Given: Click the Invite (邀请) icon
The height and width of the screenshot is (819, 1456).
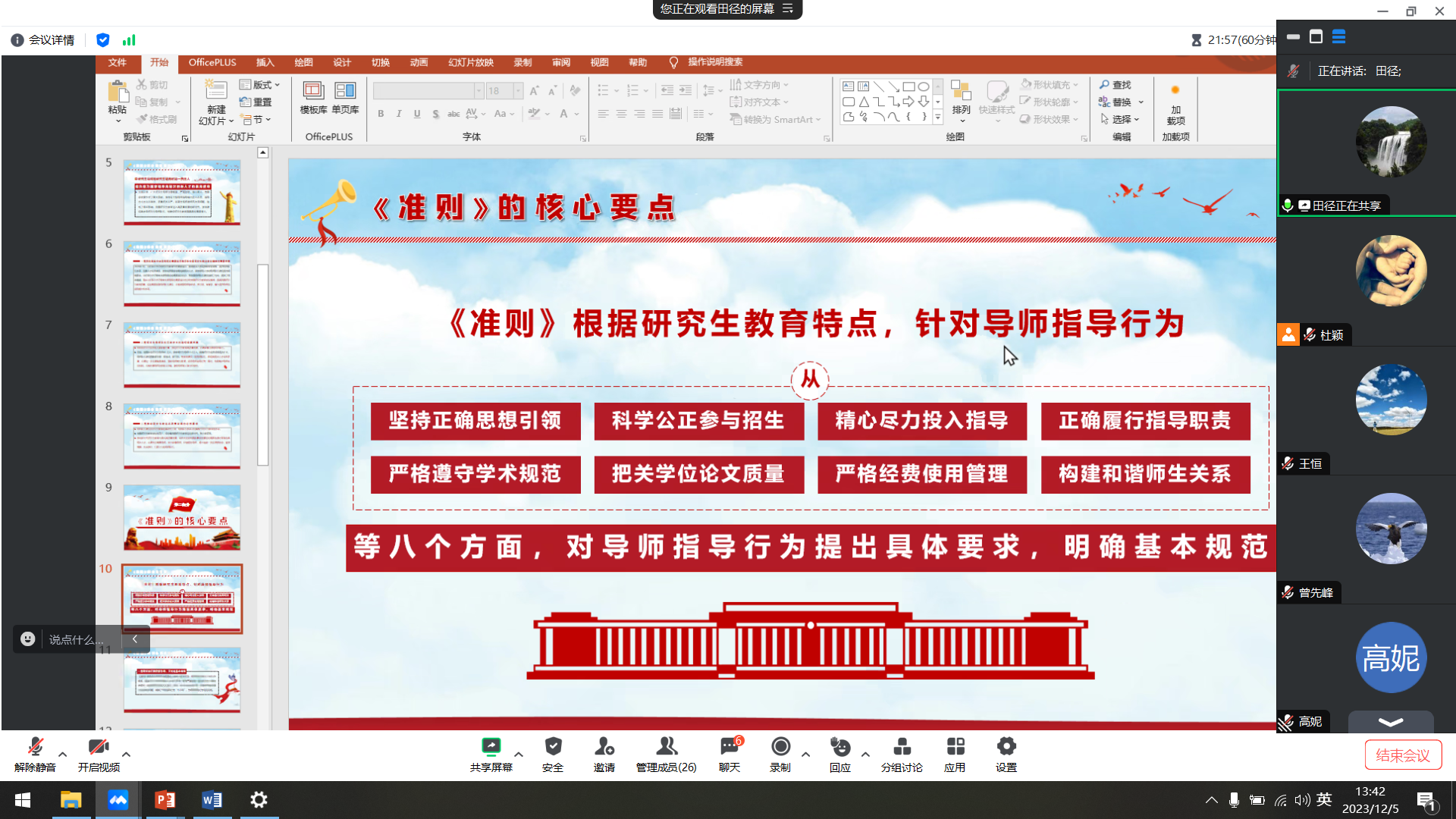Looking at the screenshot, I should click(x=604, y=747).
